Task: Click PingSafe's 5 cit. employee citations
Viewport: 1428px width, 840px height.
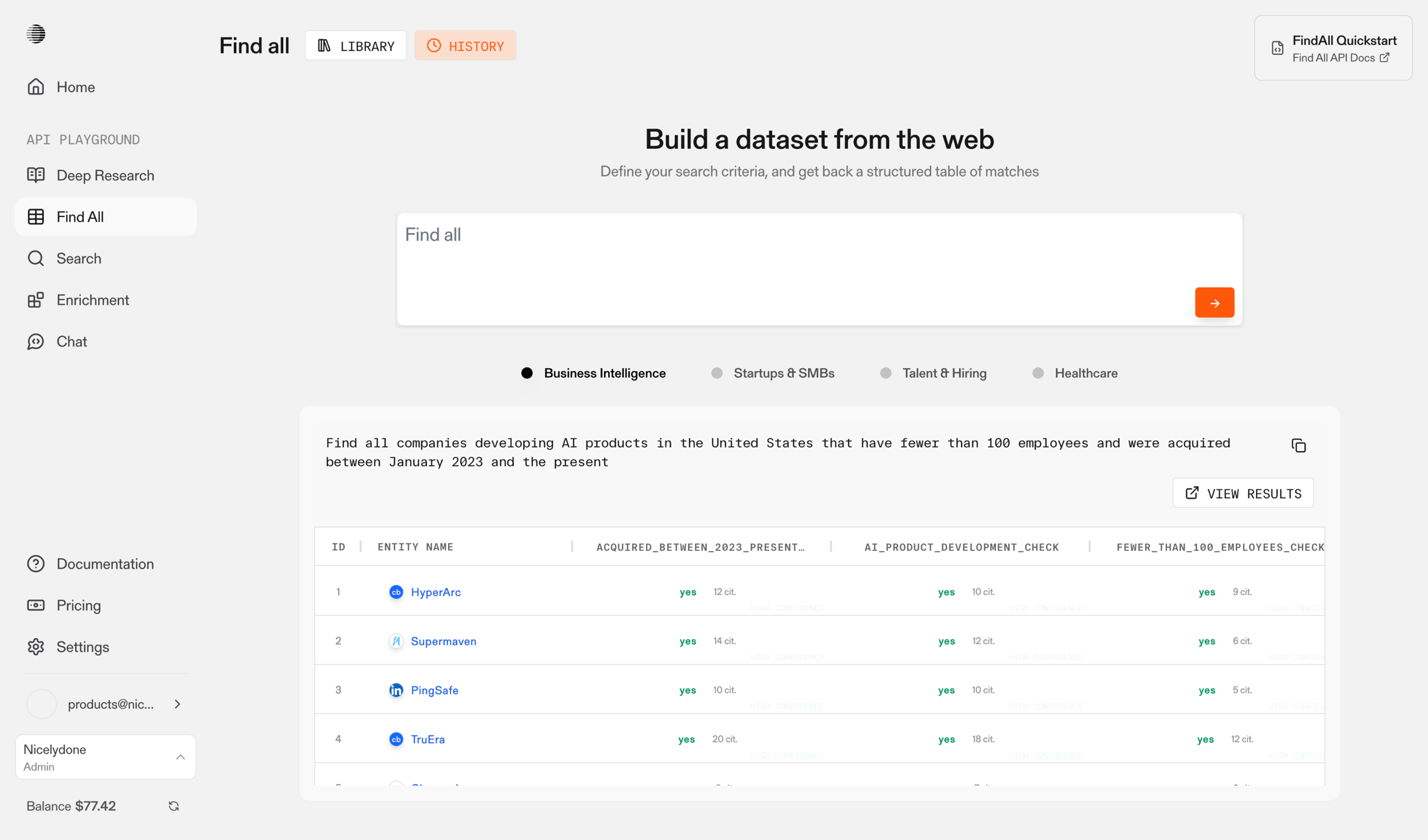Action: (x=1242, y=691)
